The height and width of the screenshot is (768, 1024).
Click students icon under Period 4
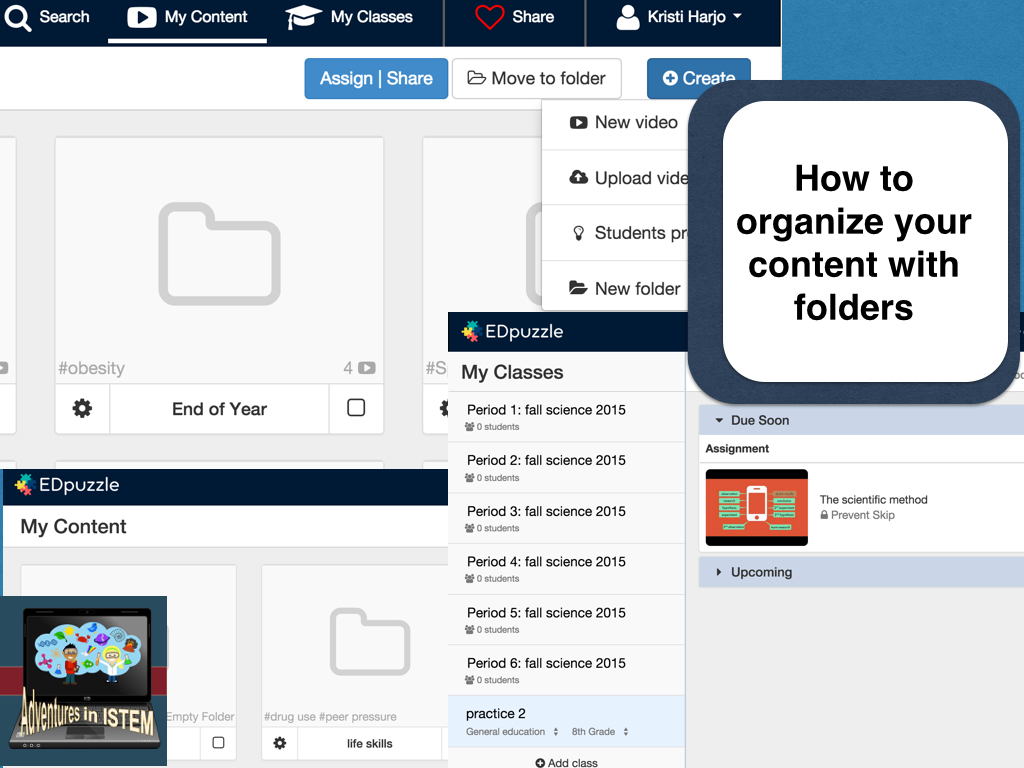470,579
